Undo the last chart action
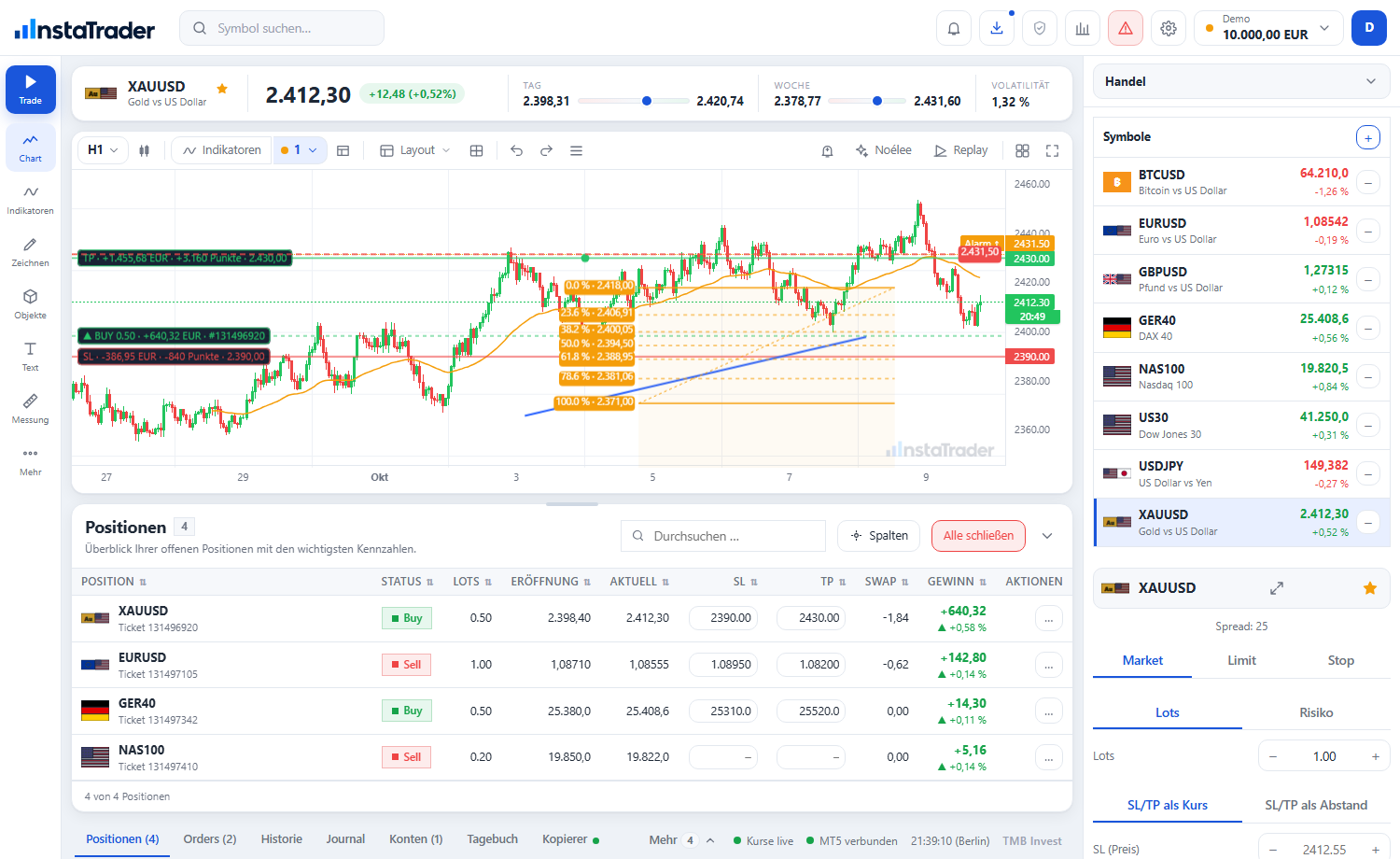Viewport: 1400px width, 859px height. (x=516, y=150)
